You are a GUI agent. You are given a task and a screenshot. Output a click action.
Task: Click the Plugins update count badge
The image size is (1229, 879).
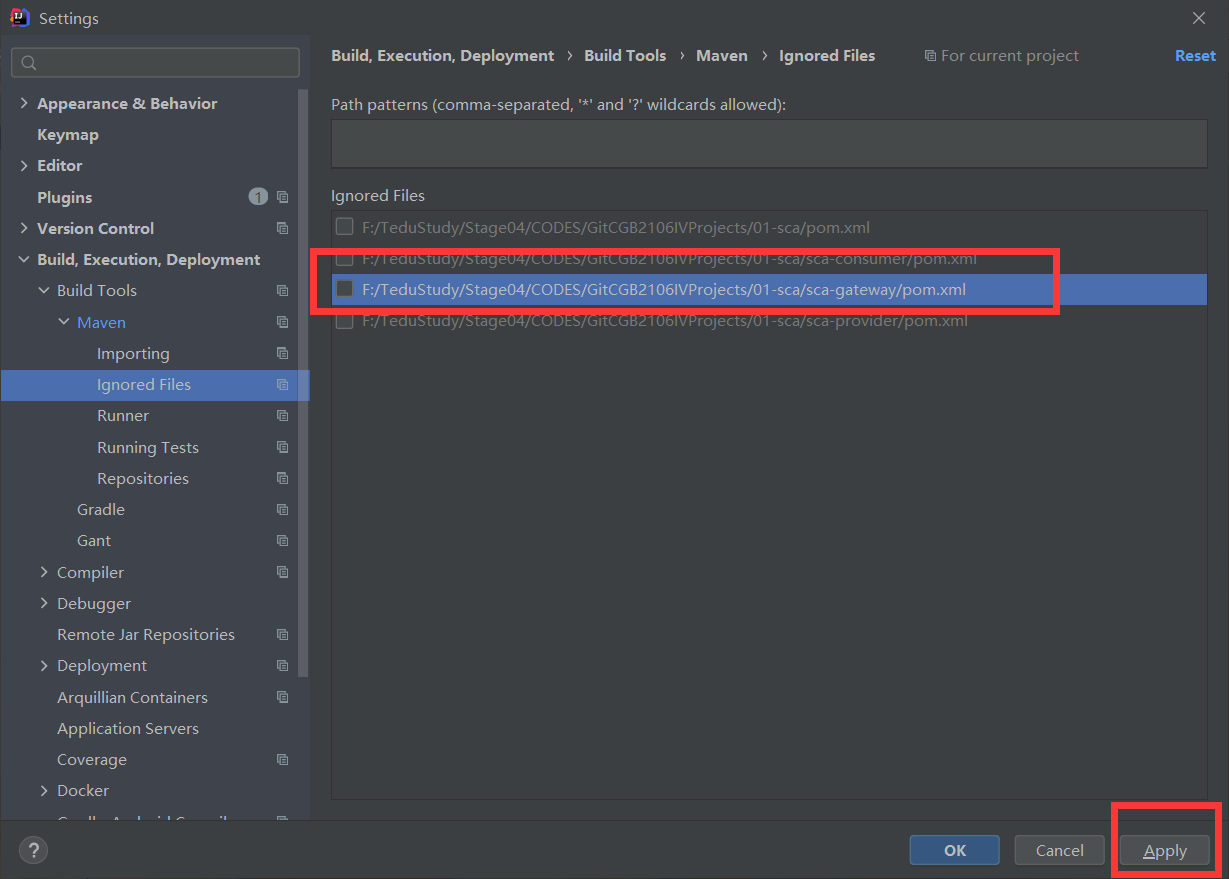click(x=258, y=197)
